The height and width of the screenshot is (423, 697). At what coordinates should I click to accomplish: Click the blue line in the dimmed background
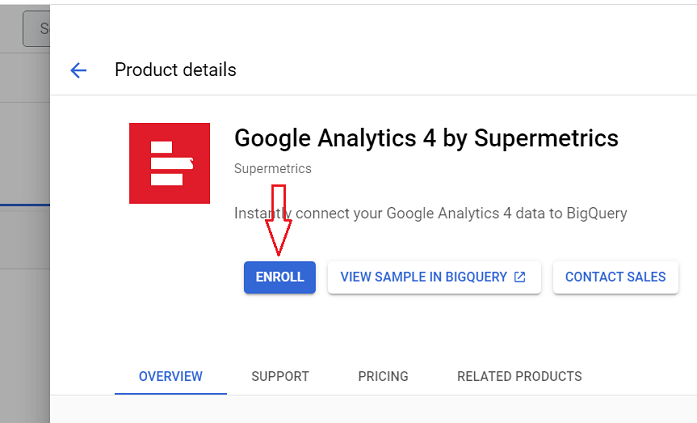pyautogui.click(x=24, y=204)
